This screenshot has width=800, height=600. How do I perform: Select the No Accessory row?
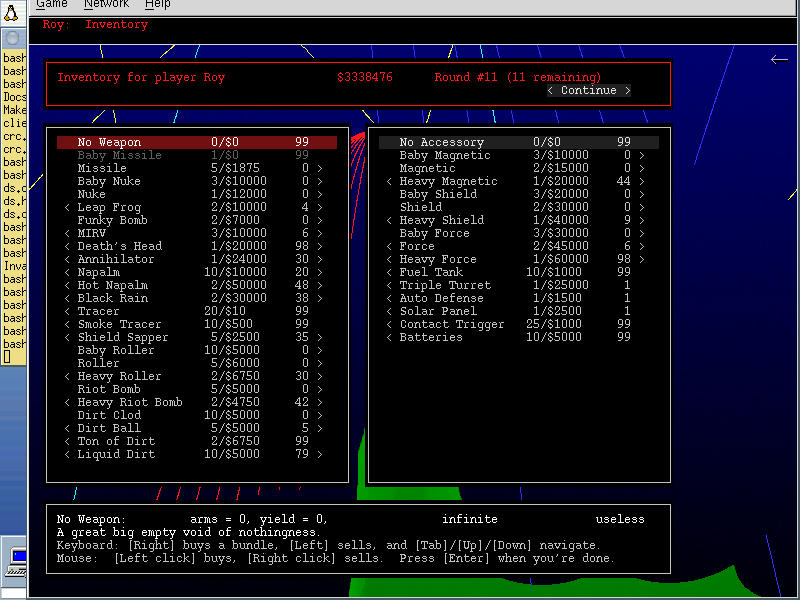click(x=518, y=142)
